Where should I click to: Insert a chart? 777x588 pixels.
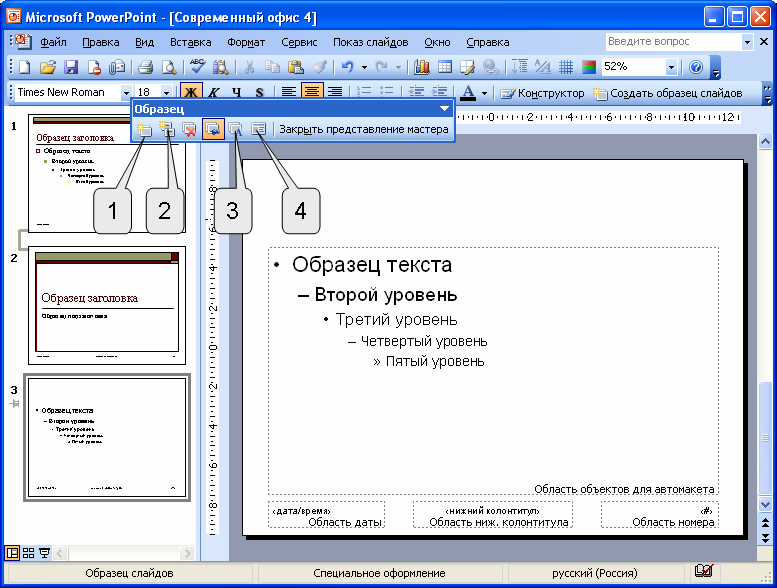pos(421,67)
